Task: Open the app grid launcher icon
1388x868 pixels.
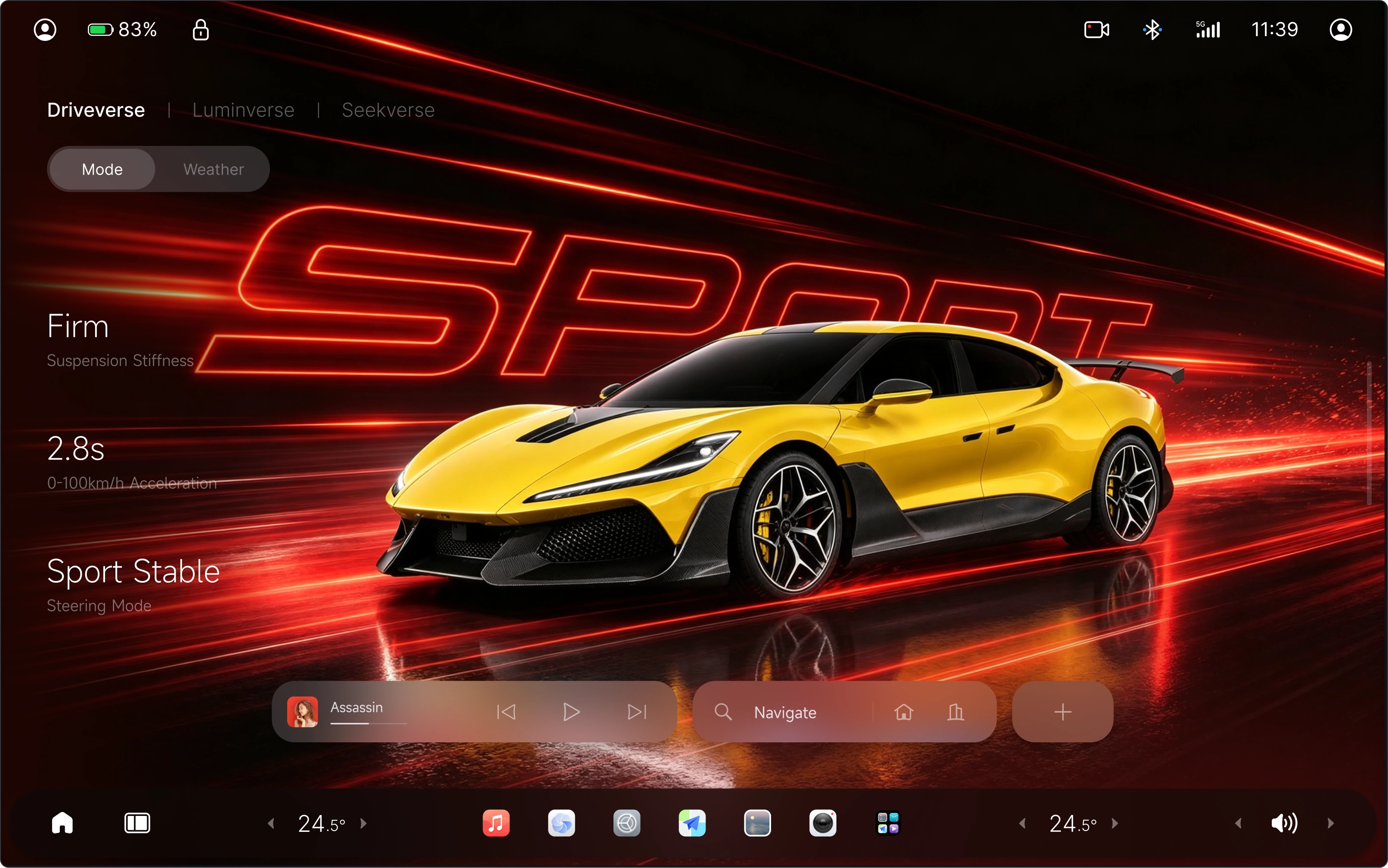Action: [888, 823]
